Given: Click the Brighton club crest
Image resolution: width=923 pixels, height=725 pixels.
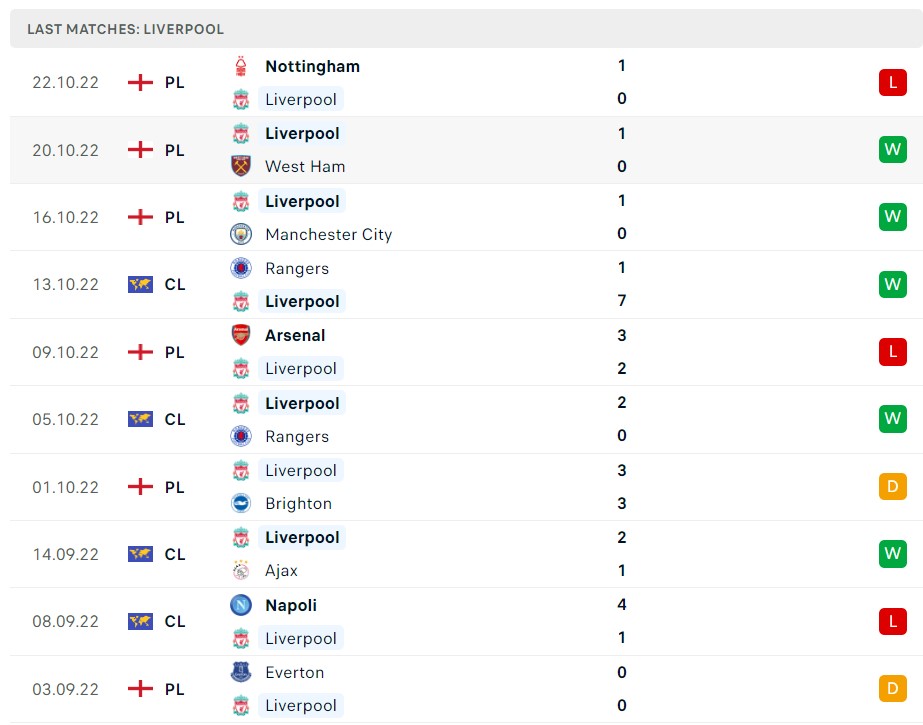Looking at the screenshot, I should [x=241, y=503].
